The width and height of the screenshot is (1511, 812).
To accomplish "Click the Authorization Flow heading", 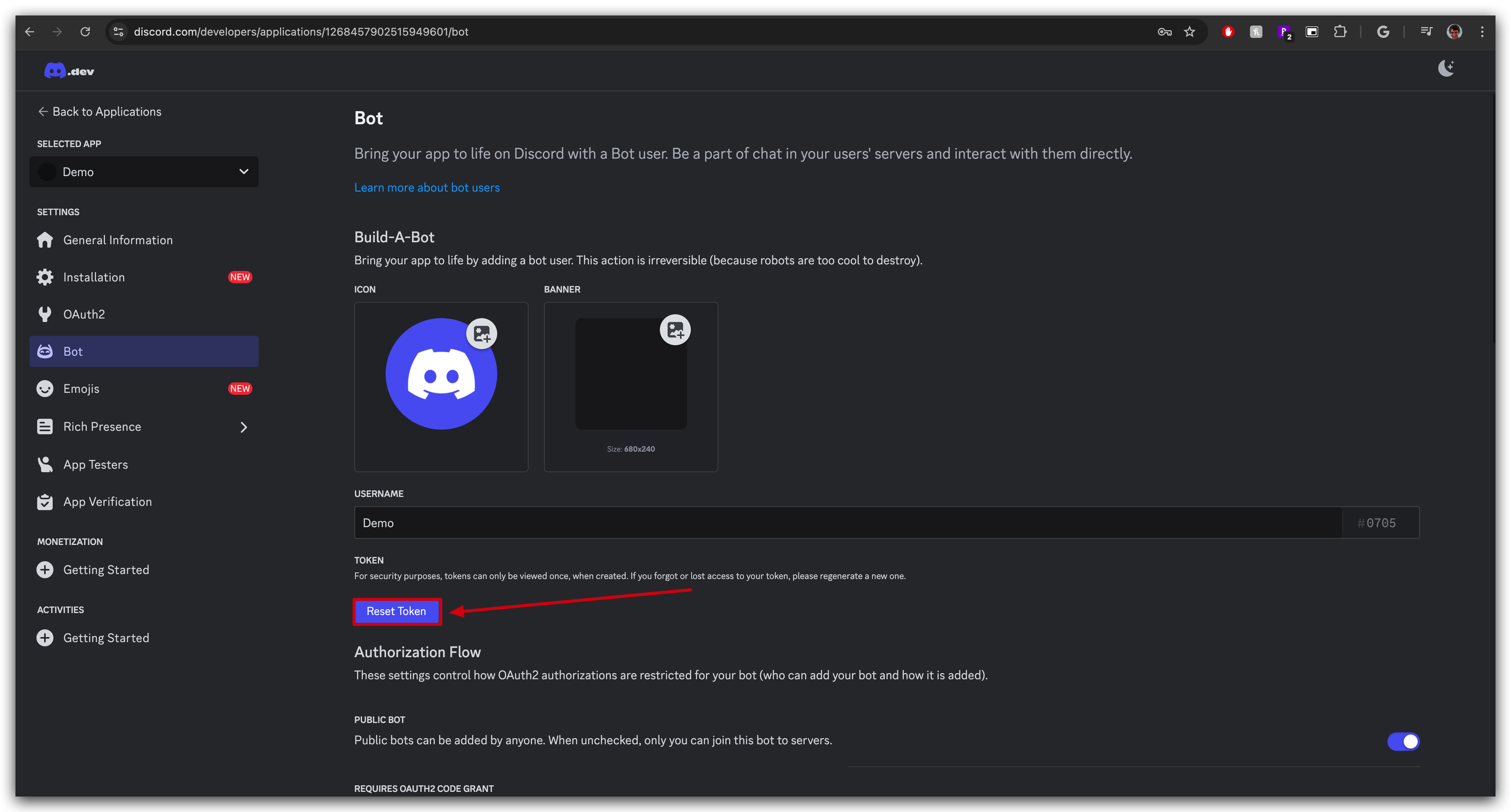I will [x=418, y=652].
